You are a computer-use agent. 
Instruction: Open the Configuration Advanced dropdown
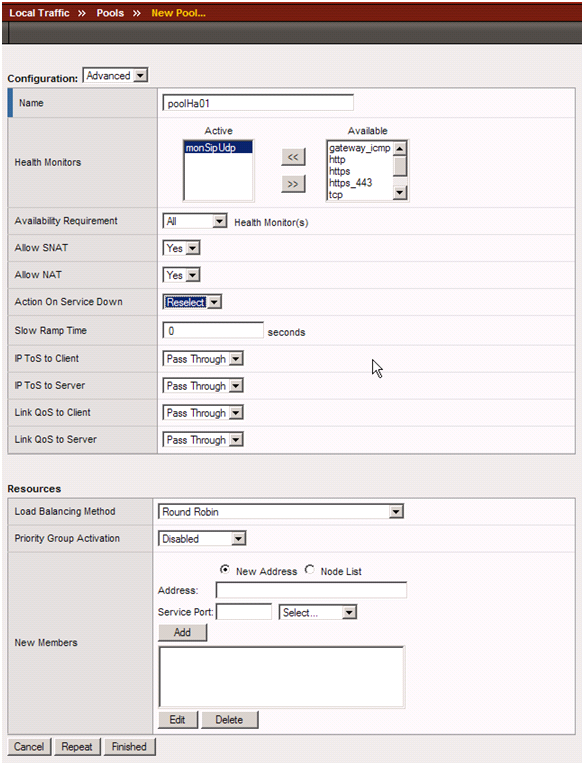tap(115, 76)
